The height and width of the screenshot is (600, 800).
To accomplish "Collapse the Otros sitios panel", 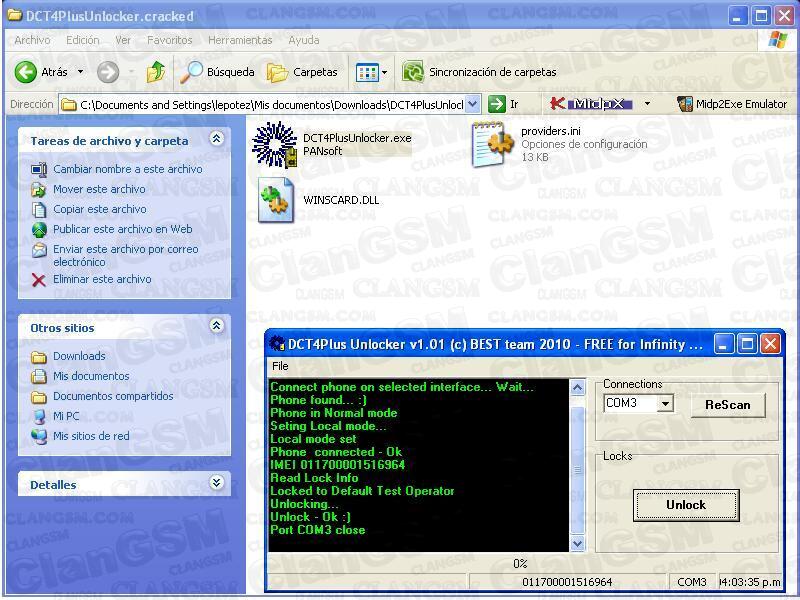I will click(216, 326).
